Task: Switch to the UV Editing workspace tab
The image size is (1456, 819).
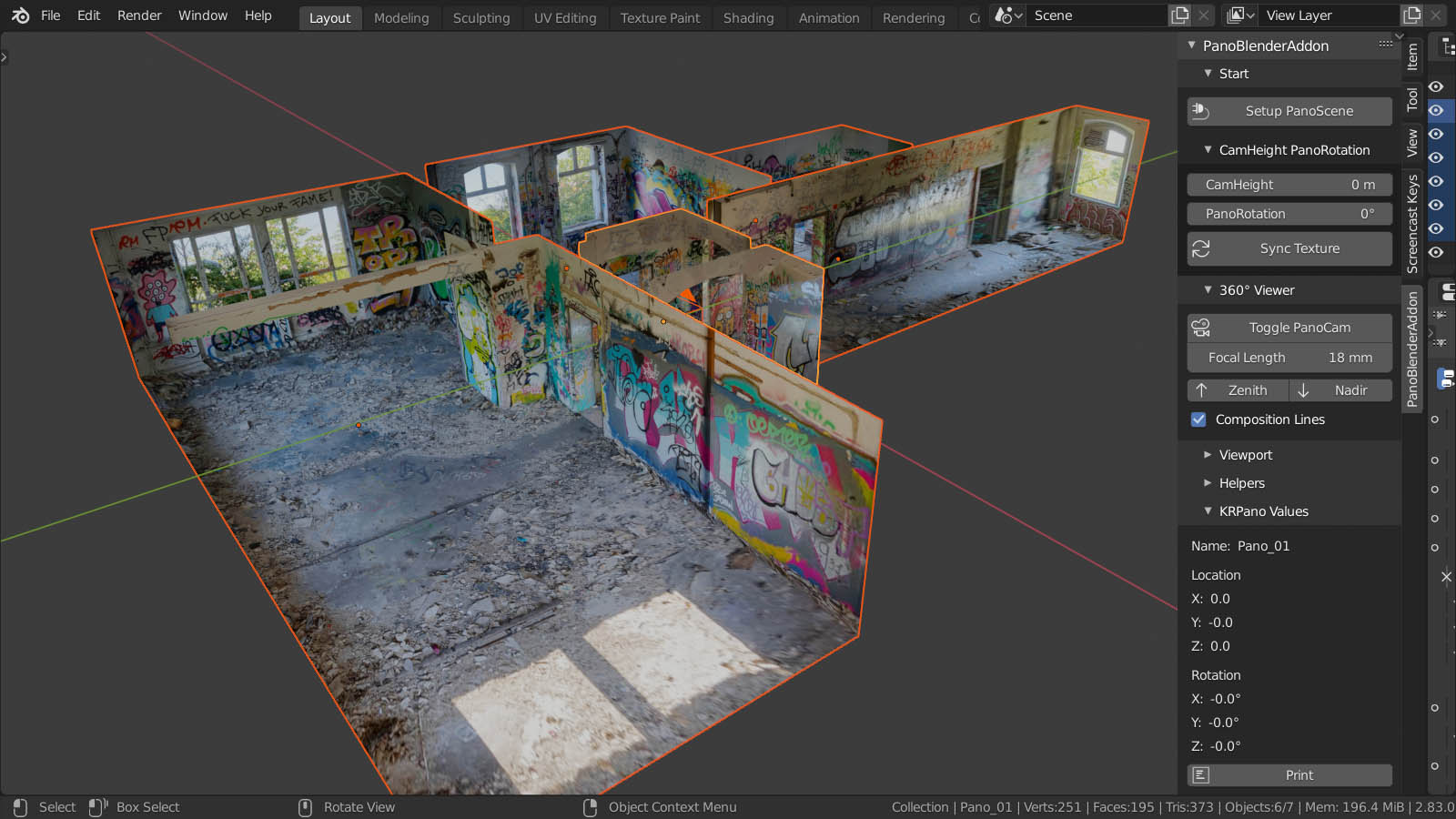Action: click(x=564, y=18)
